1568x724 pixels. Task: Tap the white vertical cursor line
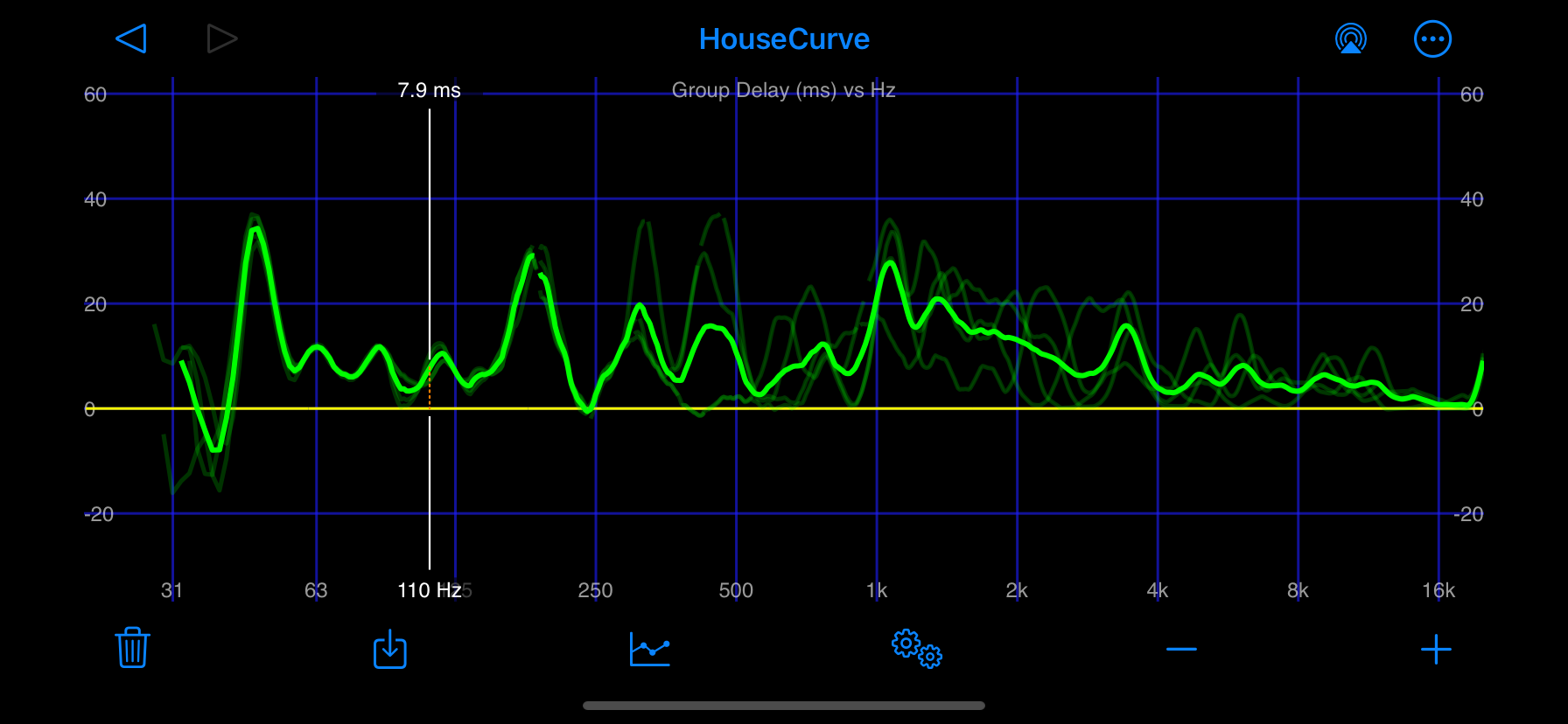click(430, 339)
